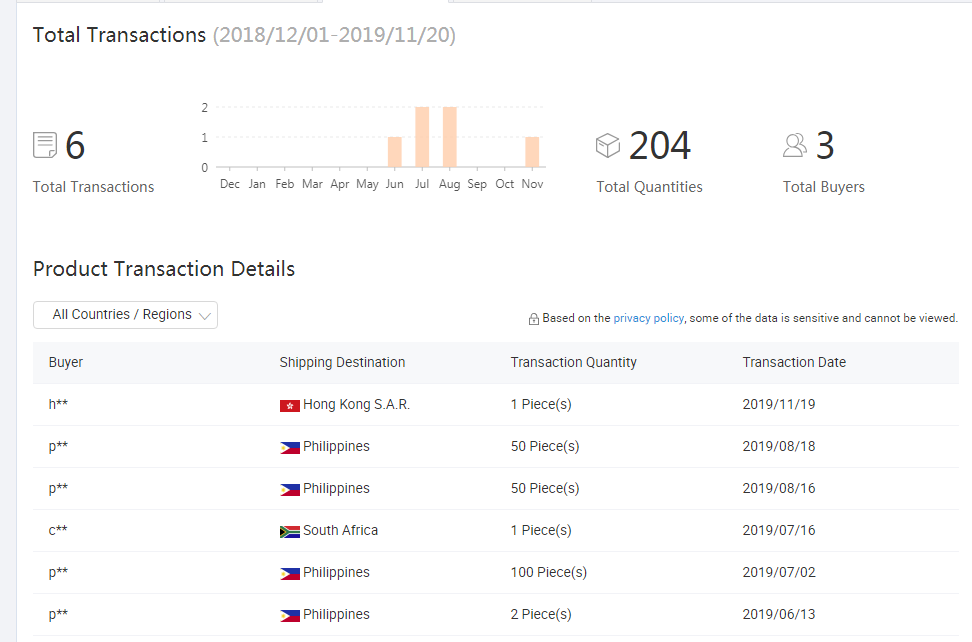Click the Shipping Destination column header
The width and height of the screenshot is (972, 642).
pyautogui.click(x=342, y=363)
